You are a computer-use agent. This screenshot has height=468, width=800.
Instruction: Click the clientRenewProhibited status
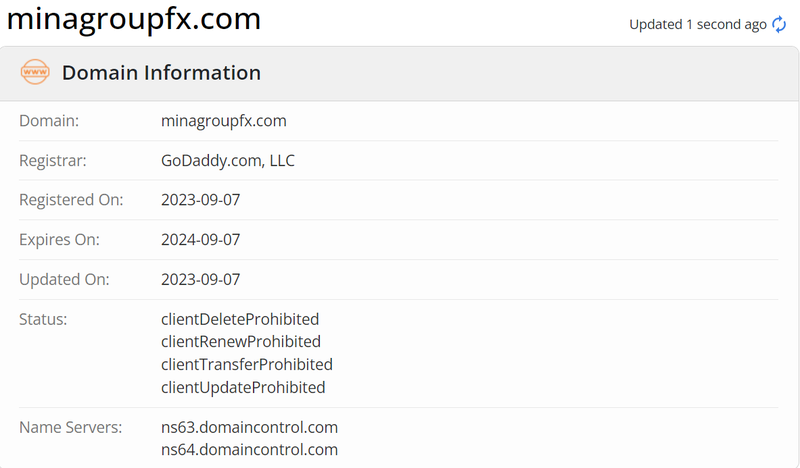241,342
